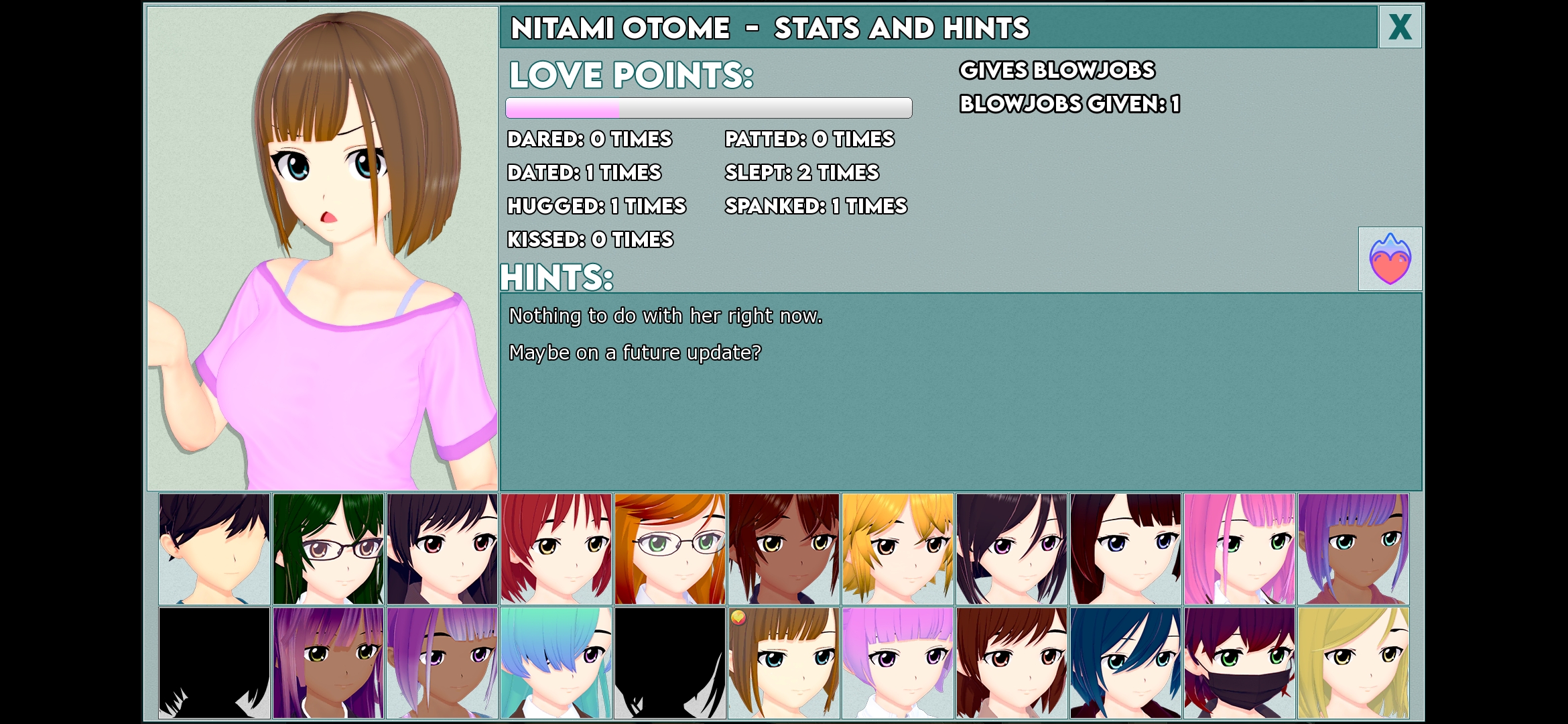Viewport: 1568px width, 724px height.
Task: Select the bright pink long-haired girl portrait
Action: (1240, 549)
